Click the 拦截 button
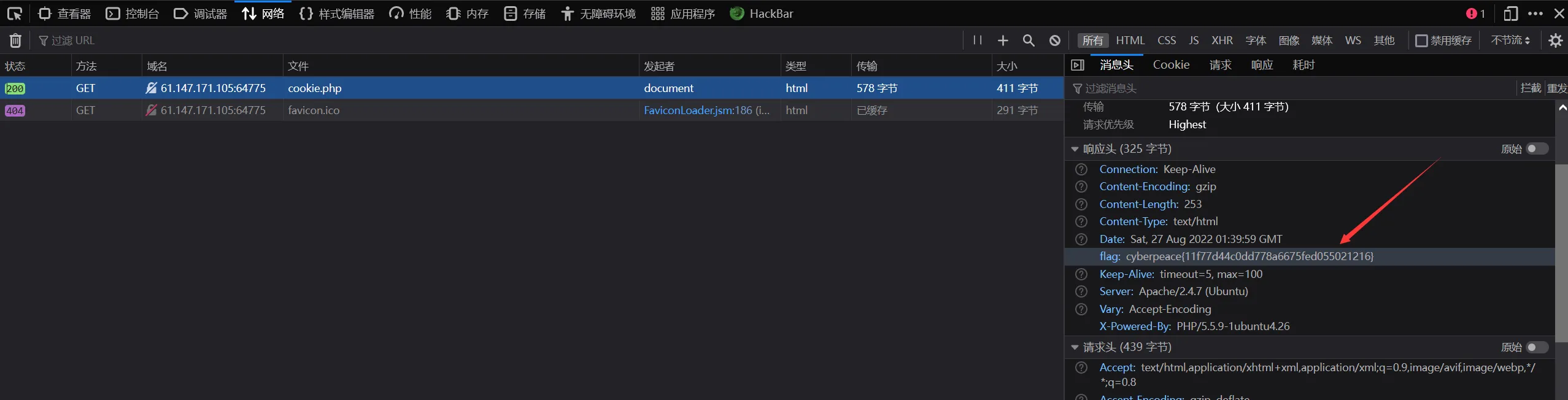Image resolution: width=1568 pixels, height=400 pixels. pyautogui.click(x=1531, y=88)
